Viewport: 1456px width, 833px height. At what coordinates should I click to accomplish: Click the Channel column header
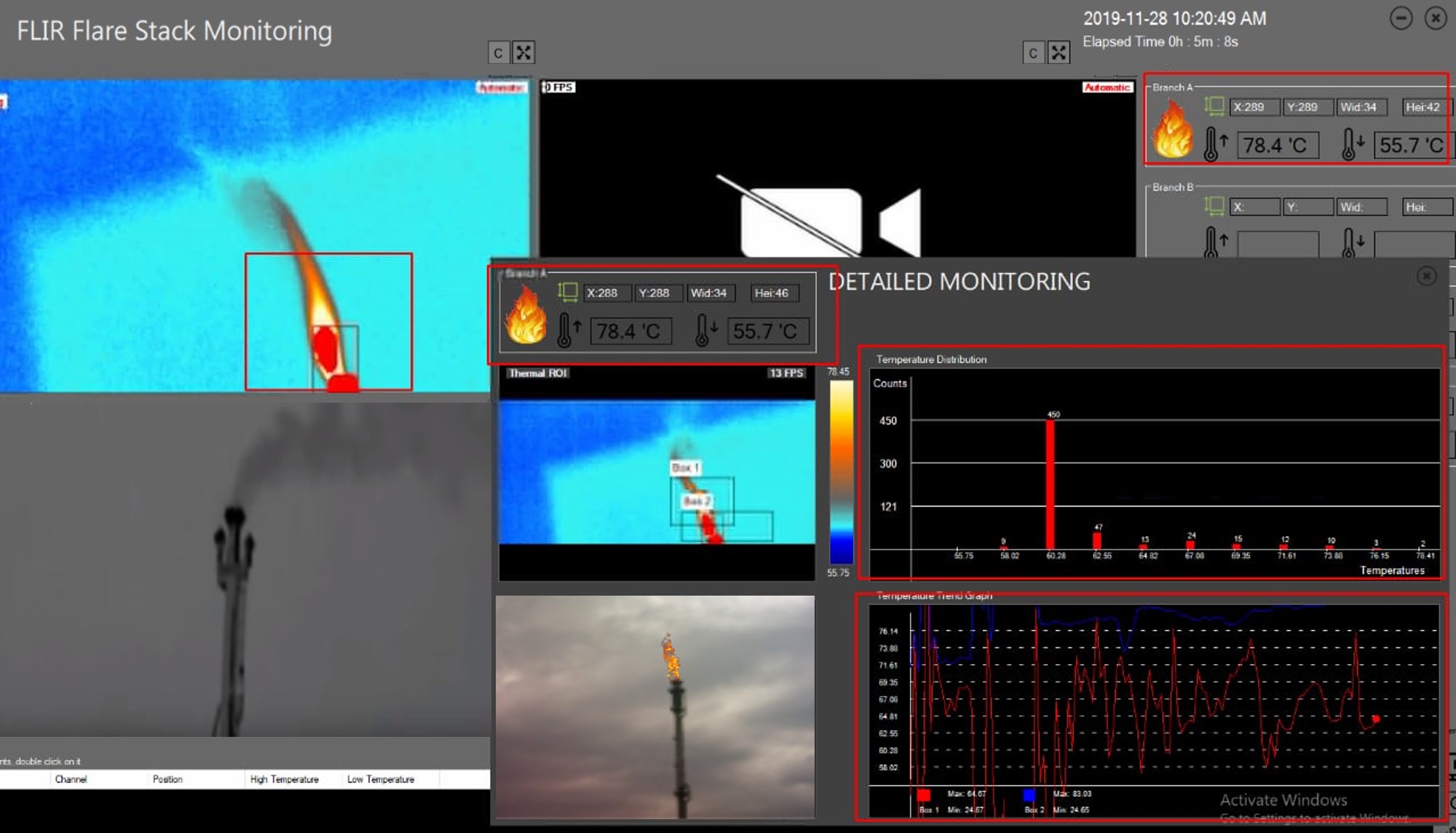point(71,779)
